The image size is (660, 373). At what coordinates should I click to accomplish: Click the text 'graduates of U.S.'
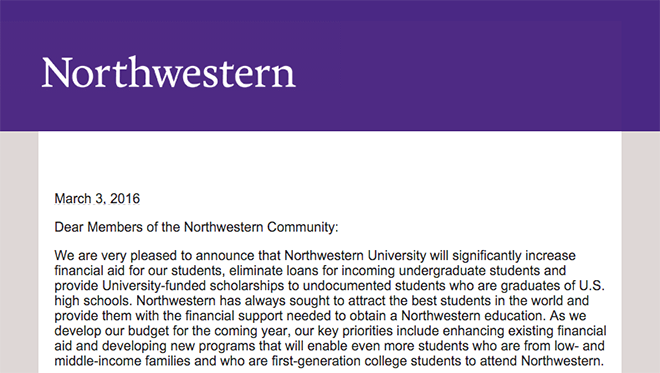pos(552,285)
